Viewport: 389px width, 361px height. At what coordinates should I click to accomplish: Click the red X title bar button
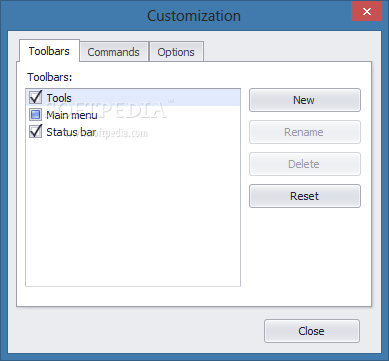[x=367, y=12]
